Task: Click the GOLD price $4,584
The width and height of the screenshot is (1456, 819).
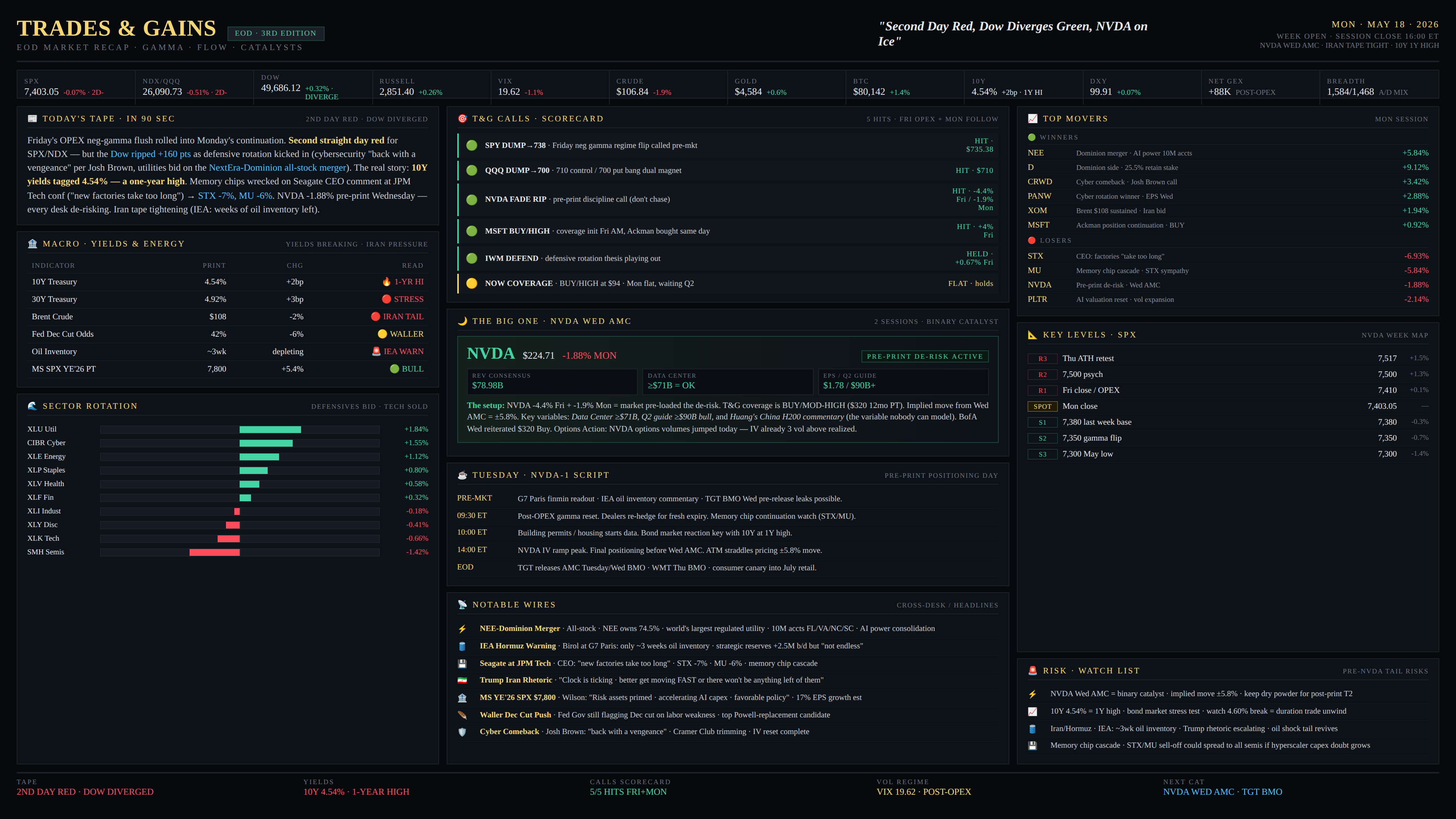Action: 748,91
